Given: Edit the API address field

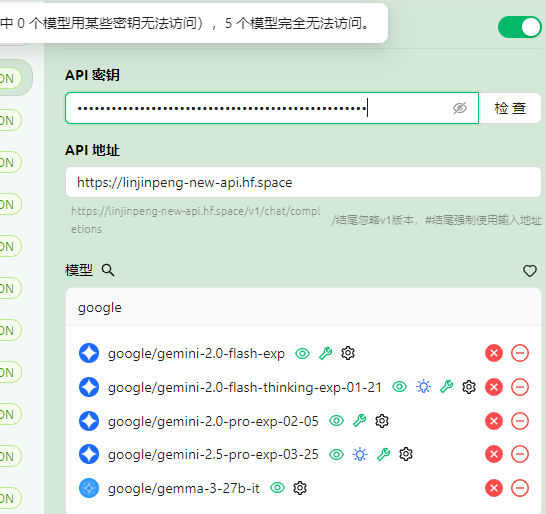Looking at the screenshot, I should pyautogui.click(x=303, y=182).
